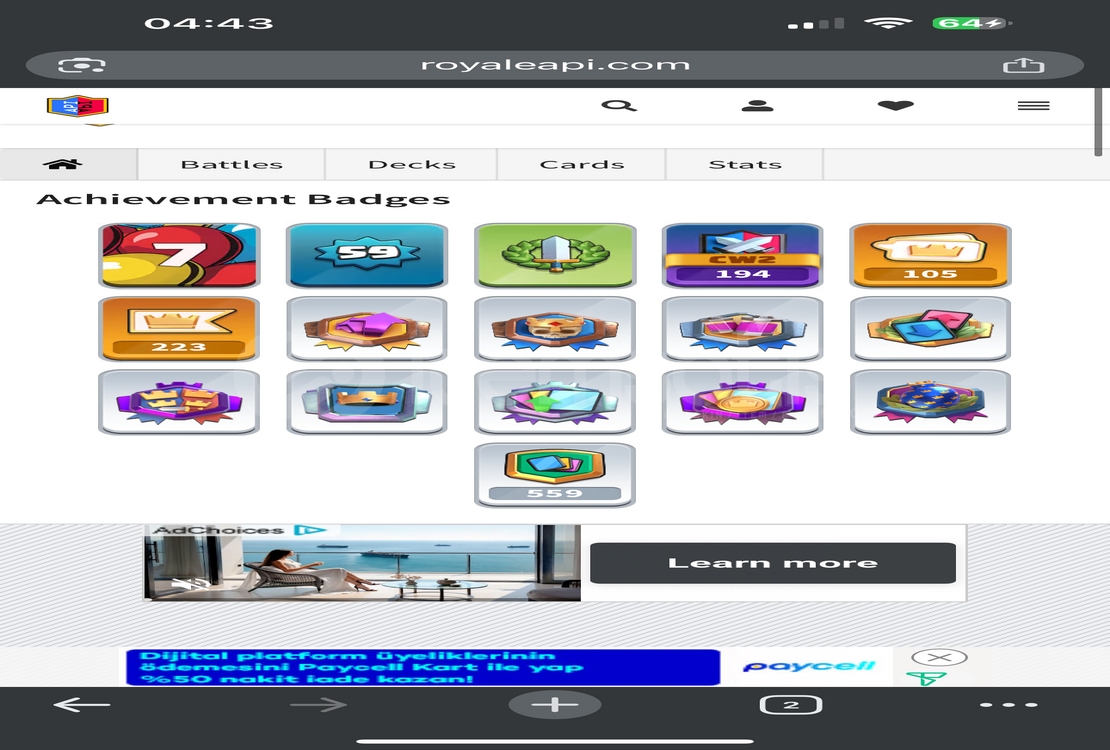This screenshot has height=750, width=1110.
Task: Tap the card collection badge 559
Action: pos(555,475)
